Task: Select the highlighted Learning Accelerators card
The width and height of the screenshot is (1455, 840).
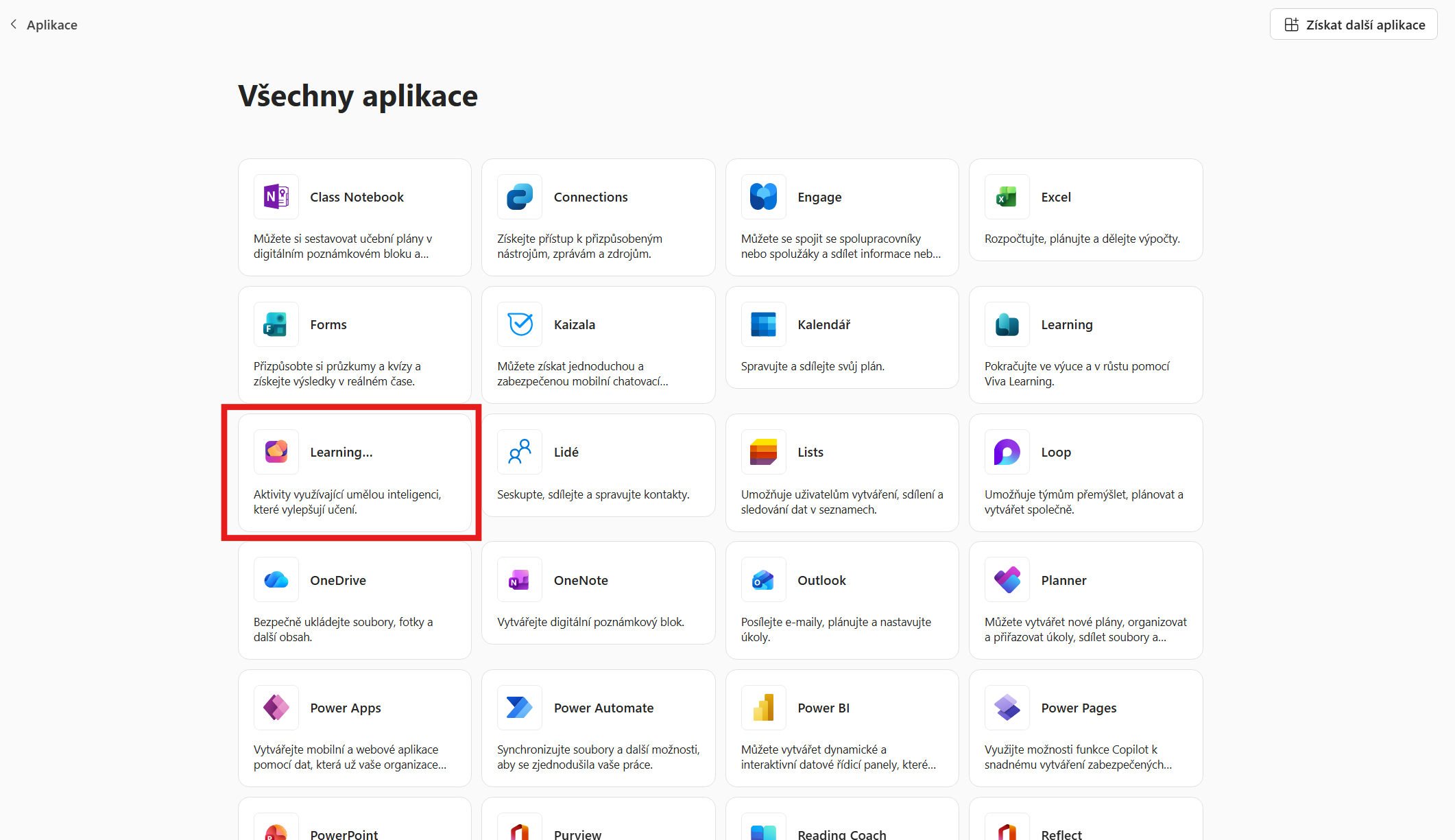Action: [354, 472]
